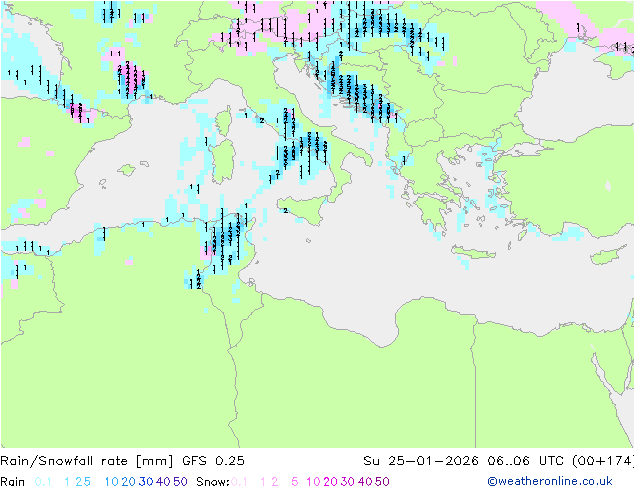Click the rain legend value 0.1
Image resolution: width=634 pixels, height=490 pixels.
43,482
